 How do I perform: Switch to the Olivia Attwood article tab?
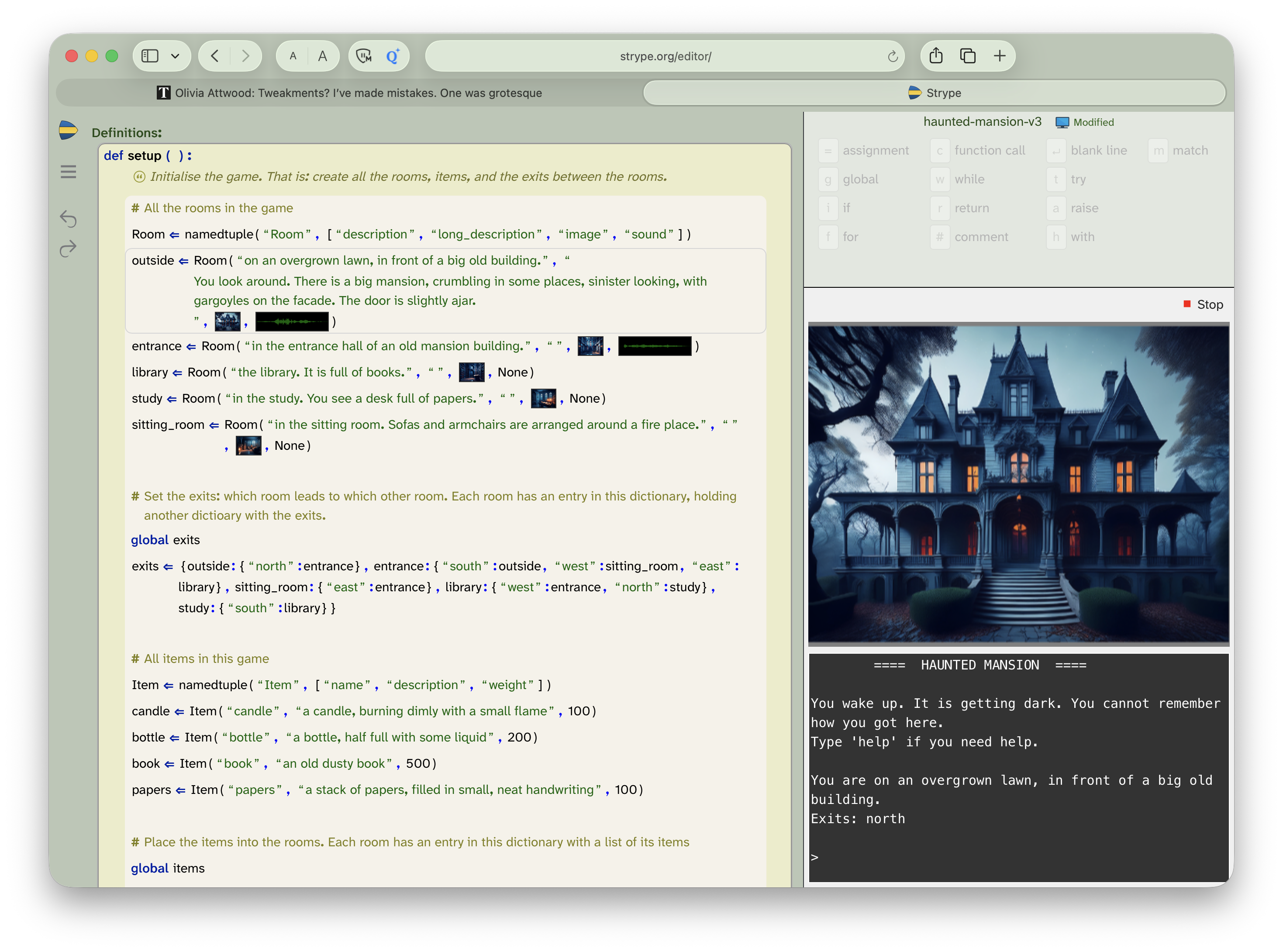point(350,93)
